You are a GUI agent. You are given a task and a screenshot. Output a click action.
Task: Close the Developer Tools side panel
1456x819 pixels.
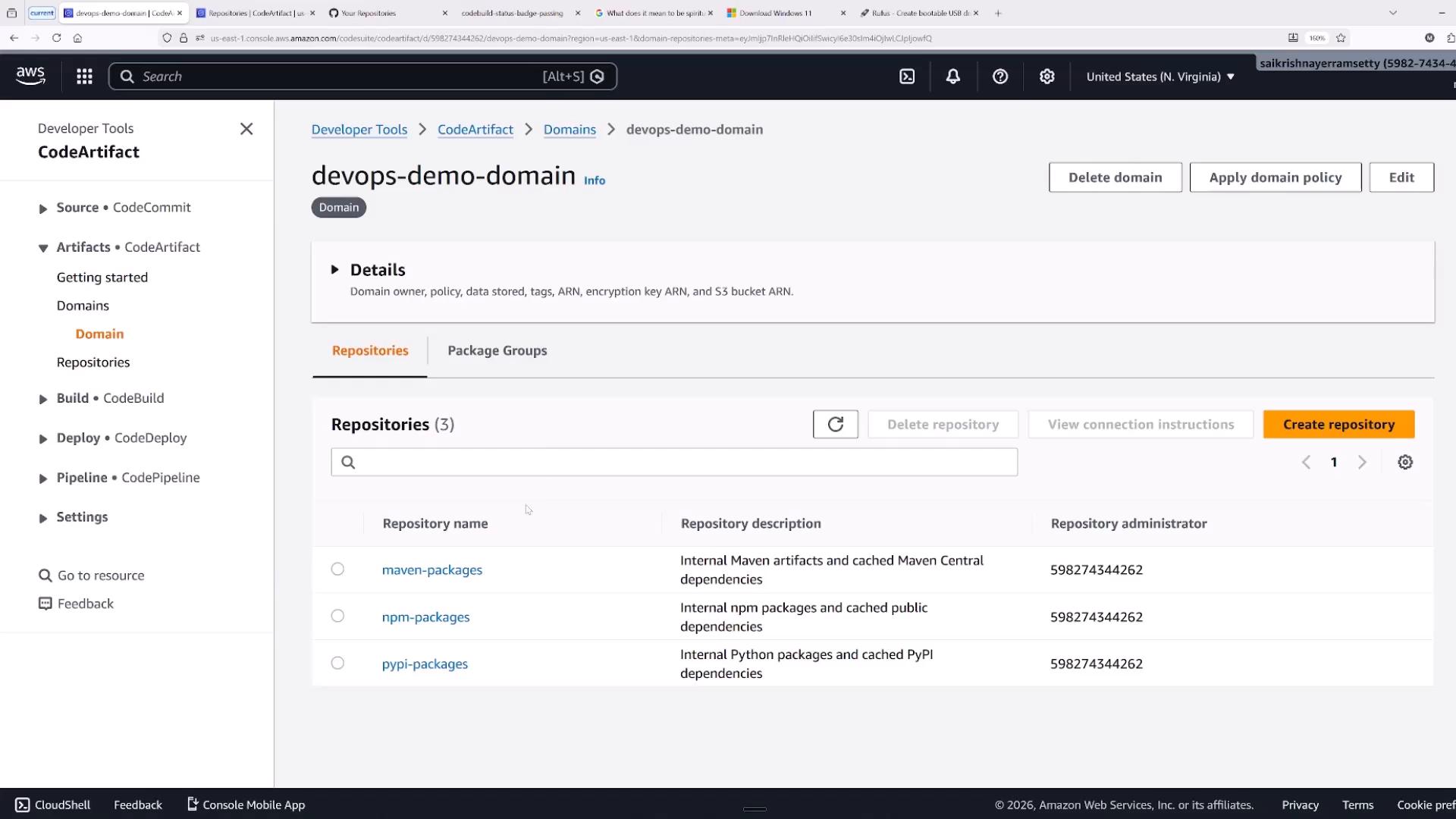246,129
